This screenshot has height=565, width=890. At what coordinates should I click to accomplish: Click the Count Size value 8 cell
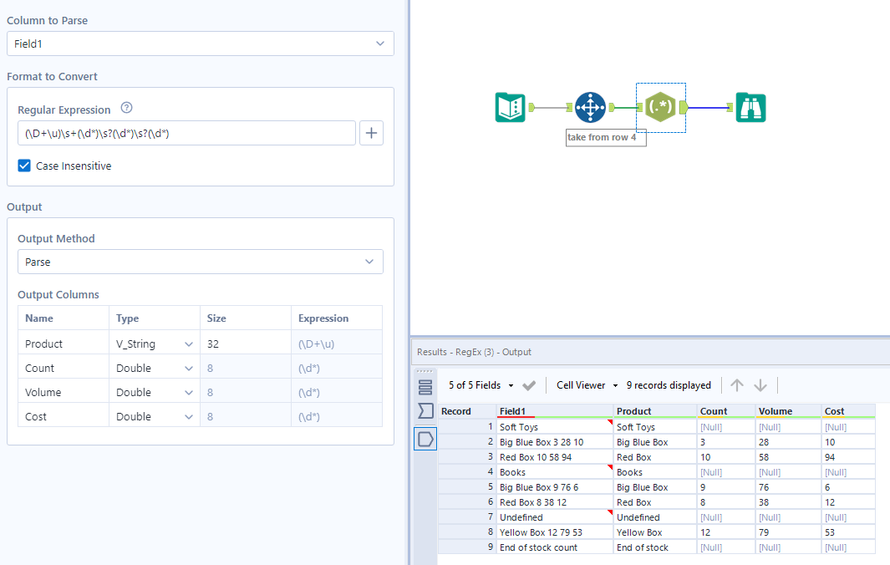coord(245,369)
